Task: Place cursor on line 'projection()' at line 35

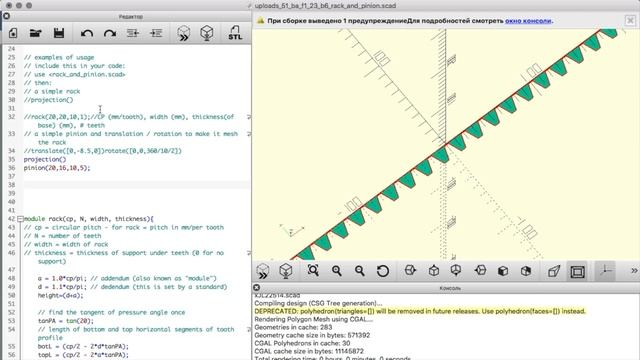Action: (x=45, y=160)
